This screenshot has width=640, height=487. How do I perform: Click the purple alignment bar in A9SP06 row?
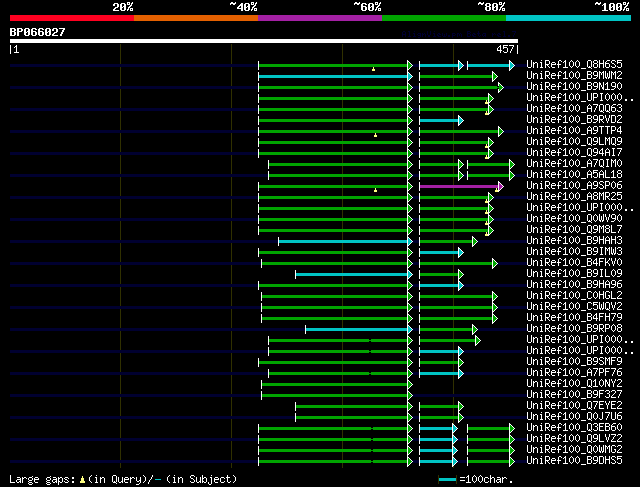461,187
